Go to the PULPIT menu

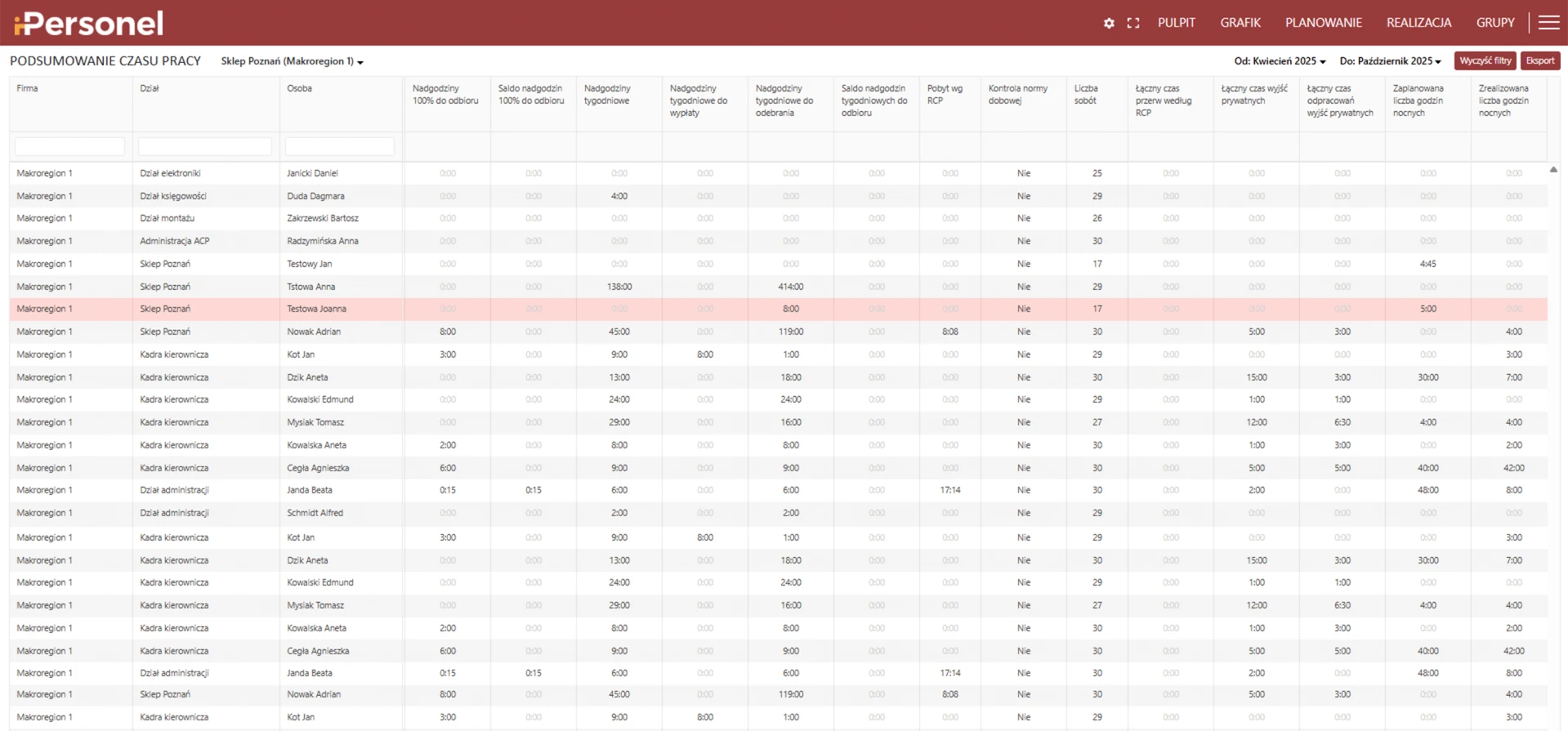click(x=1176, y=23)
